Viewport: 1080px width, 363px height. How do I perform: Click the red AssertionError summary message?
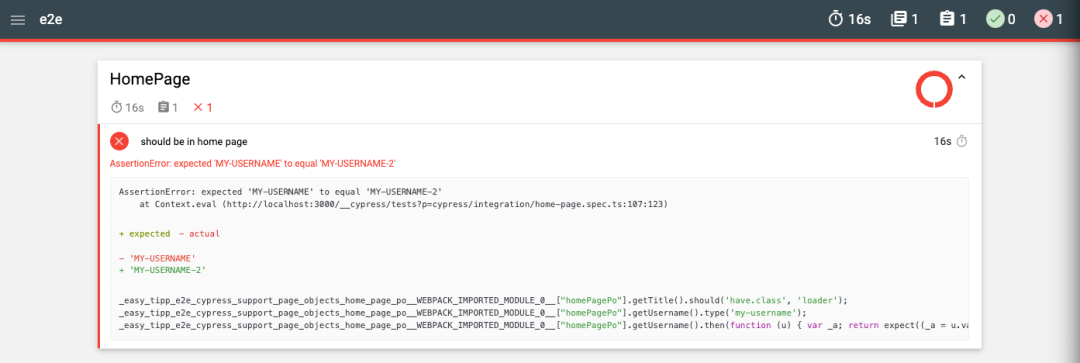[x=253, y=164]
